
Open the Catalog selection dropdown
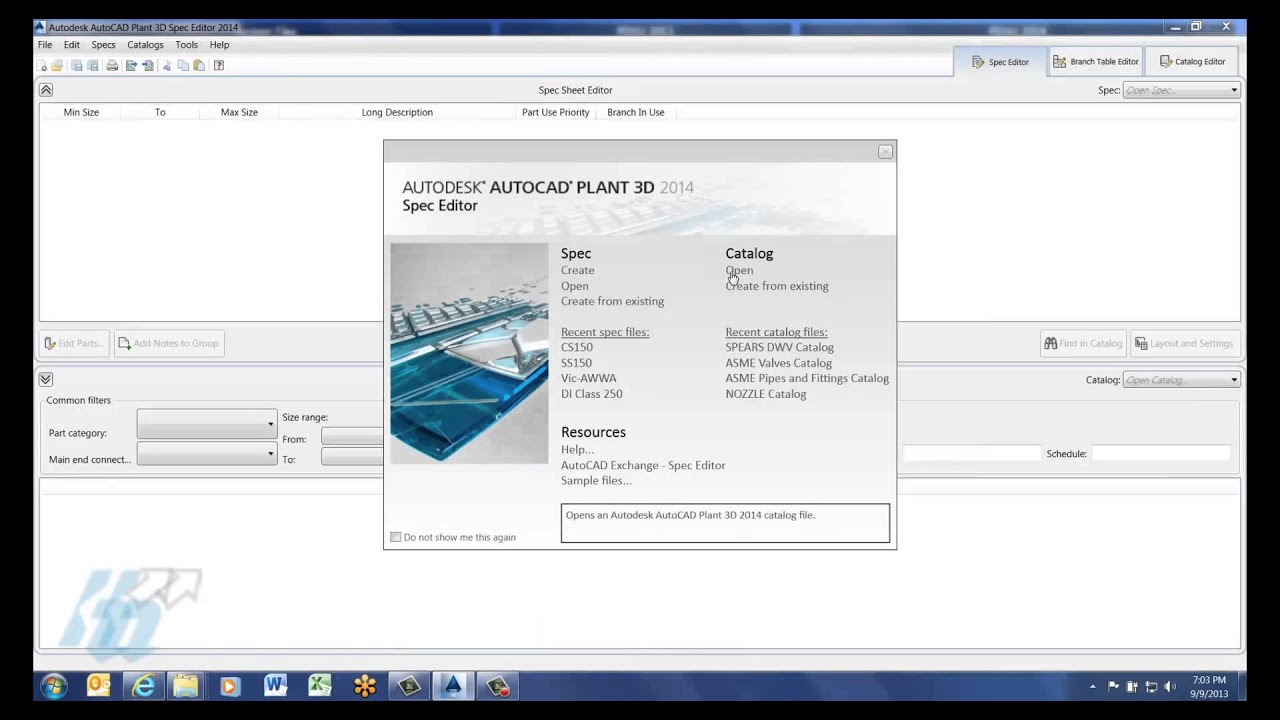1182,380
